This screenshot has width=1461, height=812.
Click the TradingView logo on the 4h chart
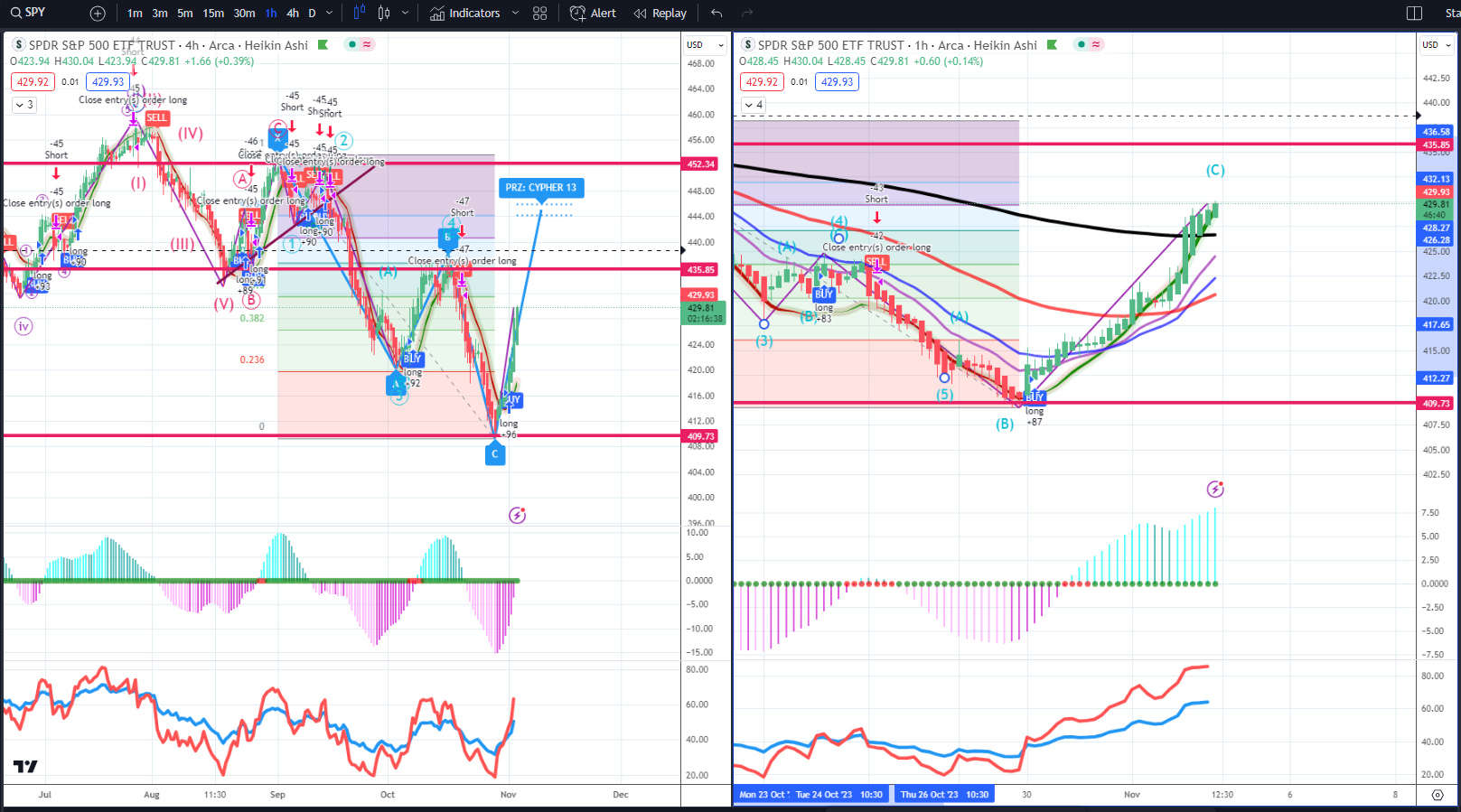pyautogui.click(x=25, y=766)
